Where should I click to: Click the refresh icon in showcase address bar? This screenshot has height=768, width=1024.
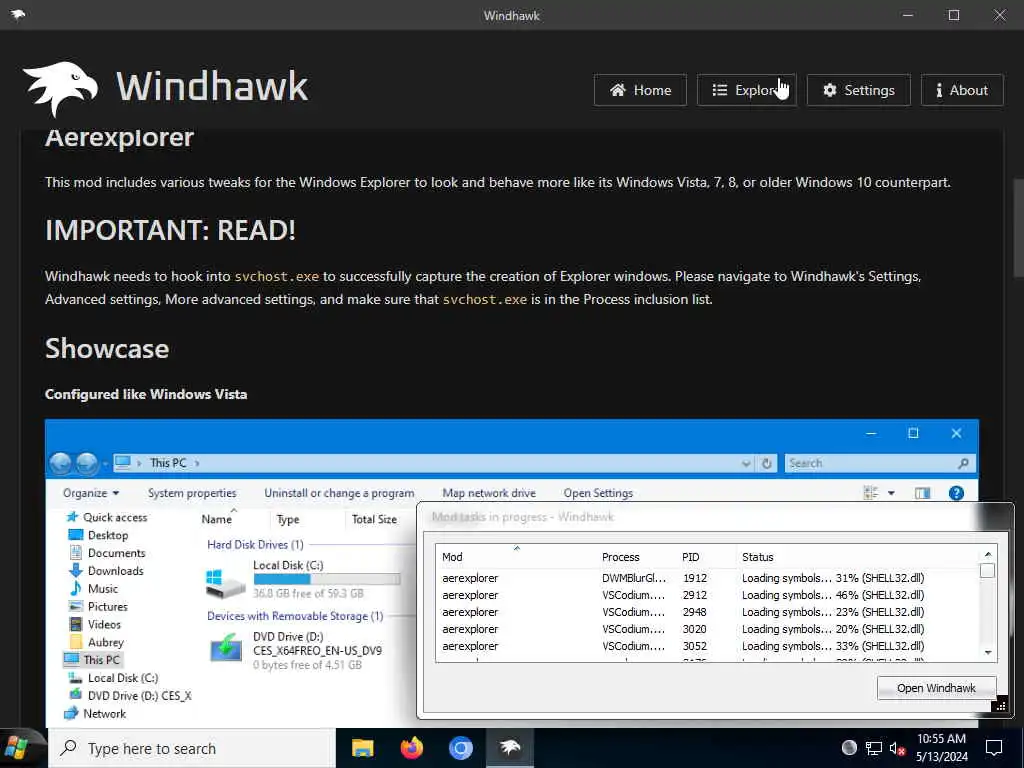tap(767, 463)
